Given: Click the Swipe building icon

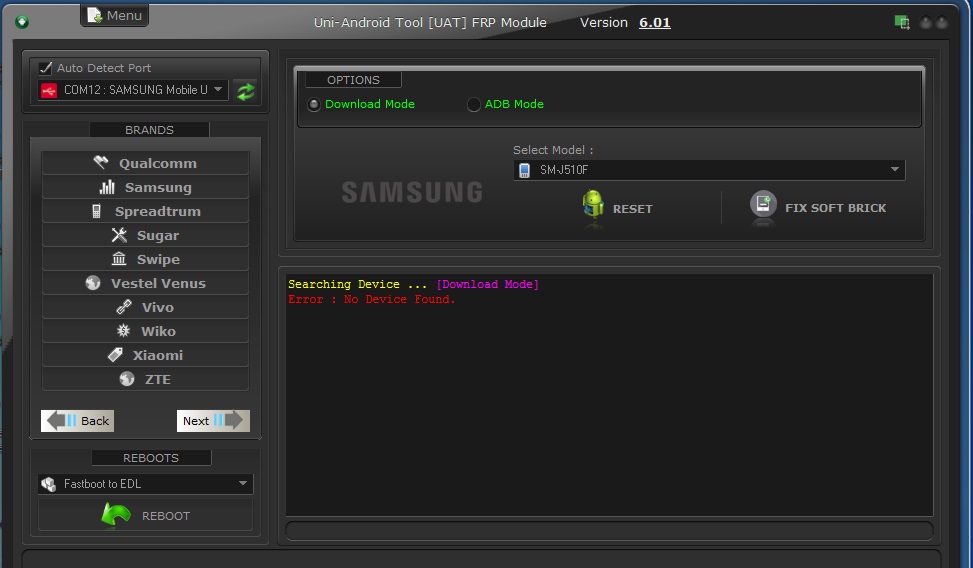Looking at the screenshot, I should click(119, 259).
